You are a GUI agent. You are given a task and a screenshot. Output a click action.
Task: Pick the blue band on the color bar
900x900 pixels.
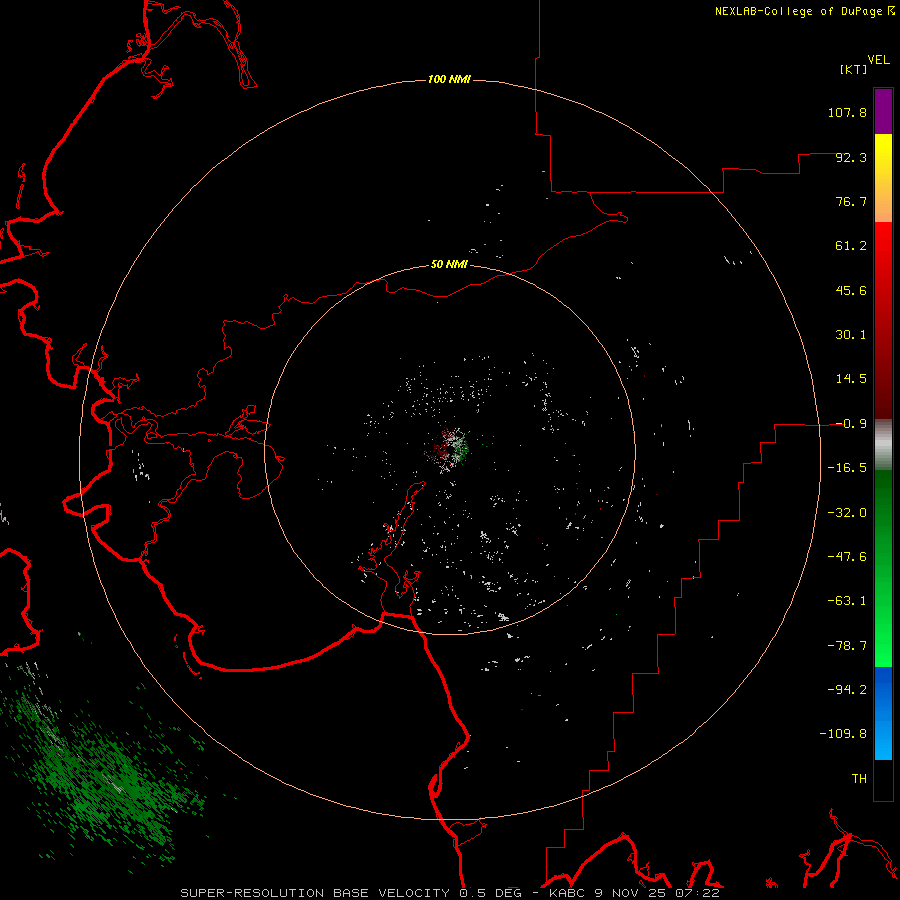[x=883, y=713]
